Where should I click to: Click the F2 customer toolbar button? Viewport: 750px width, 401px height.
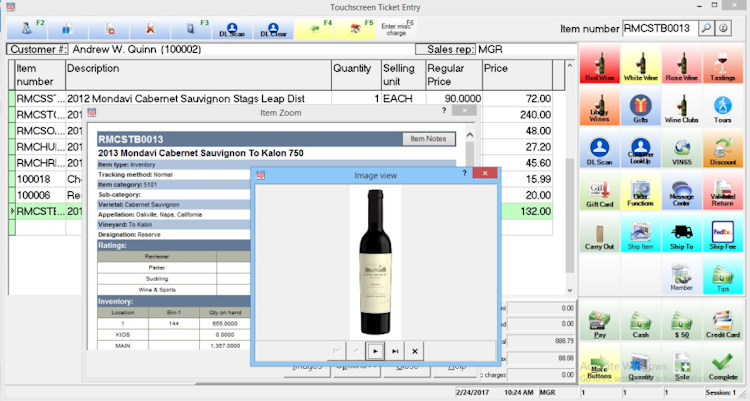[x=27, y=29]
